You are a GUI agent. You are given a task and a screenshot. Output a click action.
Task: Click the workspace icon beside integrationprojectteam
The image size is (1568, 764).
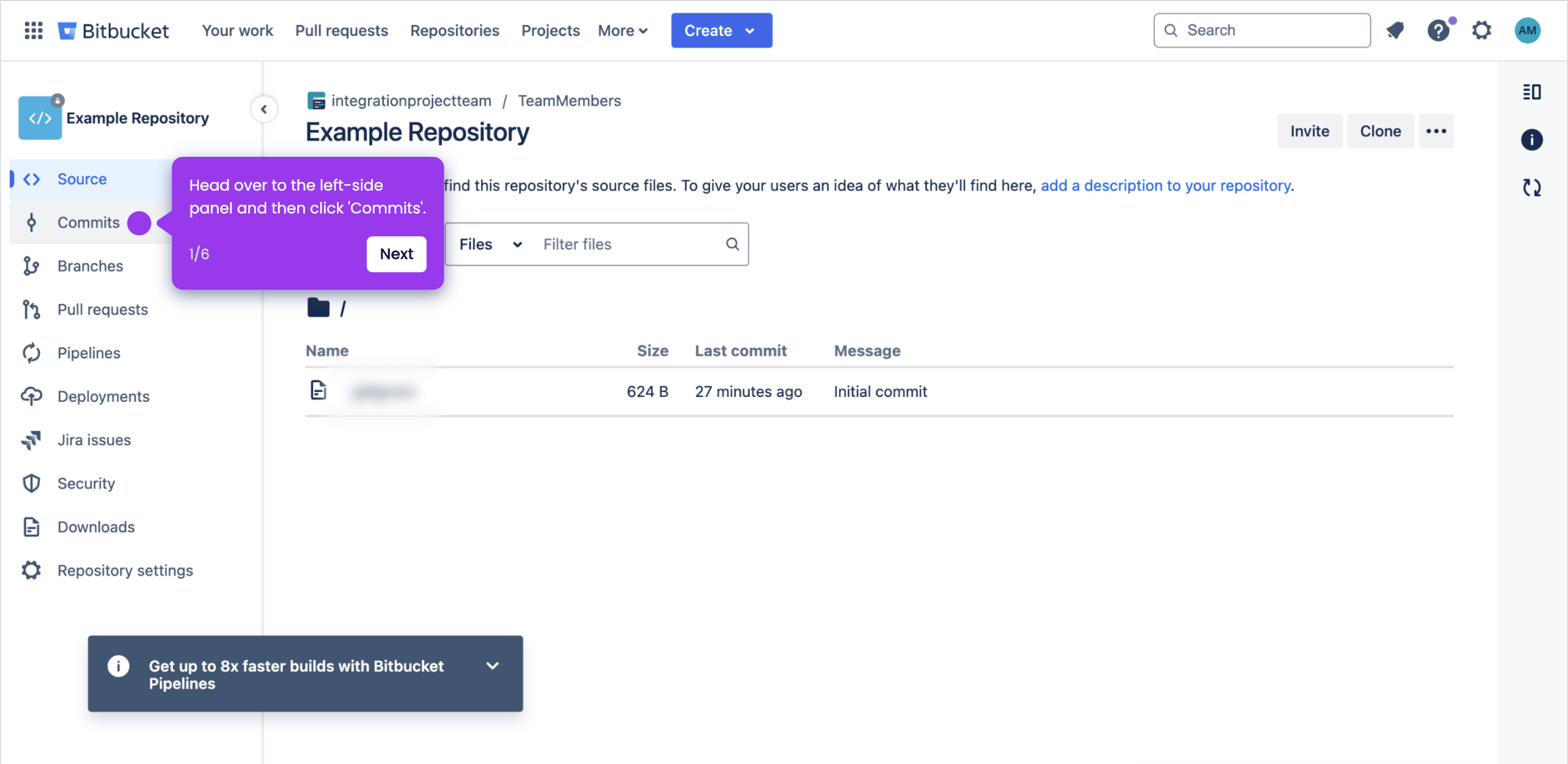pyautogui.click(x=316, y=100)
